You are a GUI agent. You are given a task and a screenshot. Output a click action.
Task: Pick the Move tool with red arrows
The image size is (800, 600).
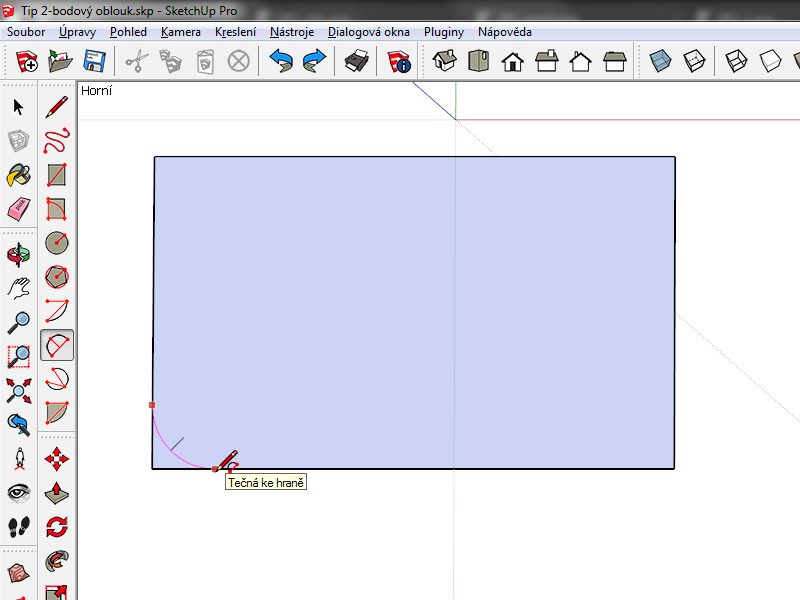[58, 459]
